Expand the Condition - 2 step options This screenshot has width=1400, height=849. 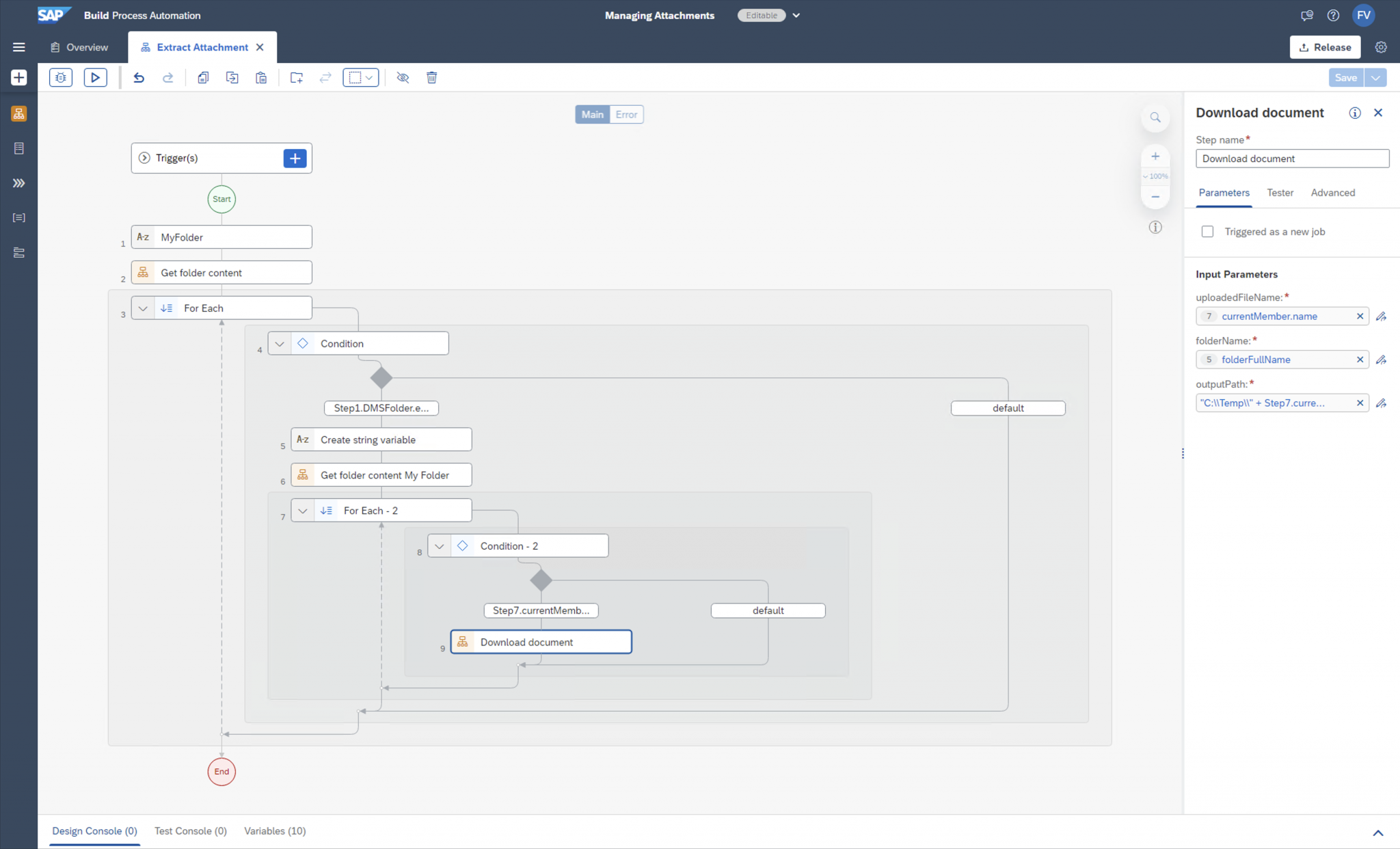[440, 545]
